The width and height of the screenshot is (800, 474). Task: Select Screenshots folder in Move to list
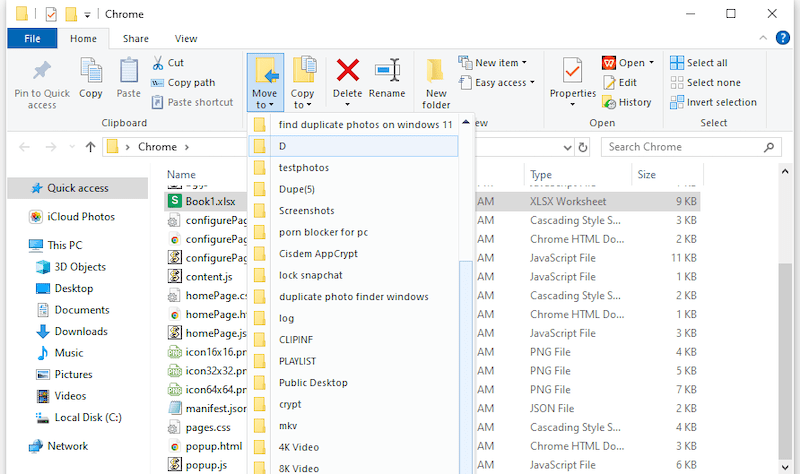pyautogui.click(x=306, y=211)
